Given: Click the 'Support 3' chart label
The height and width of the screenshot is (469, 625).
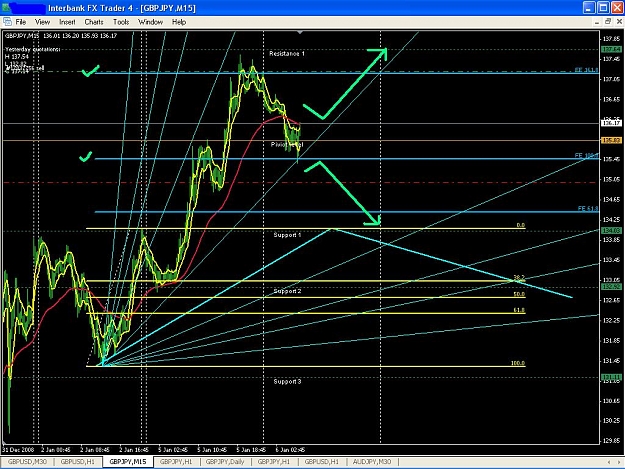Looking at the screenshot, I should (x=287, y=381).
